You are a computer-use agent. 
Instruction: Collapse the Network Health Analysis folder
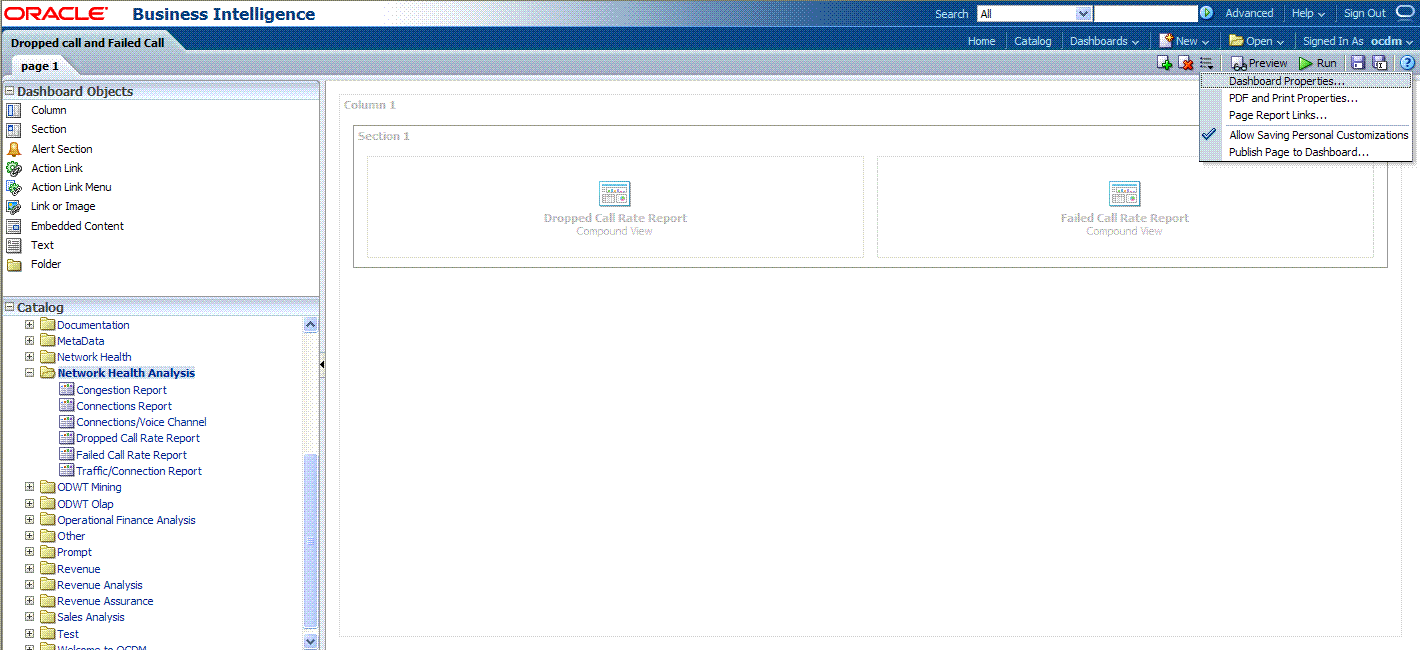point(30,373)
